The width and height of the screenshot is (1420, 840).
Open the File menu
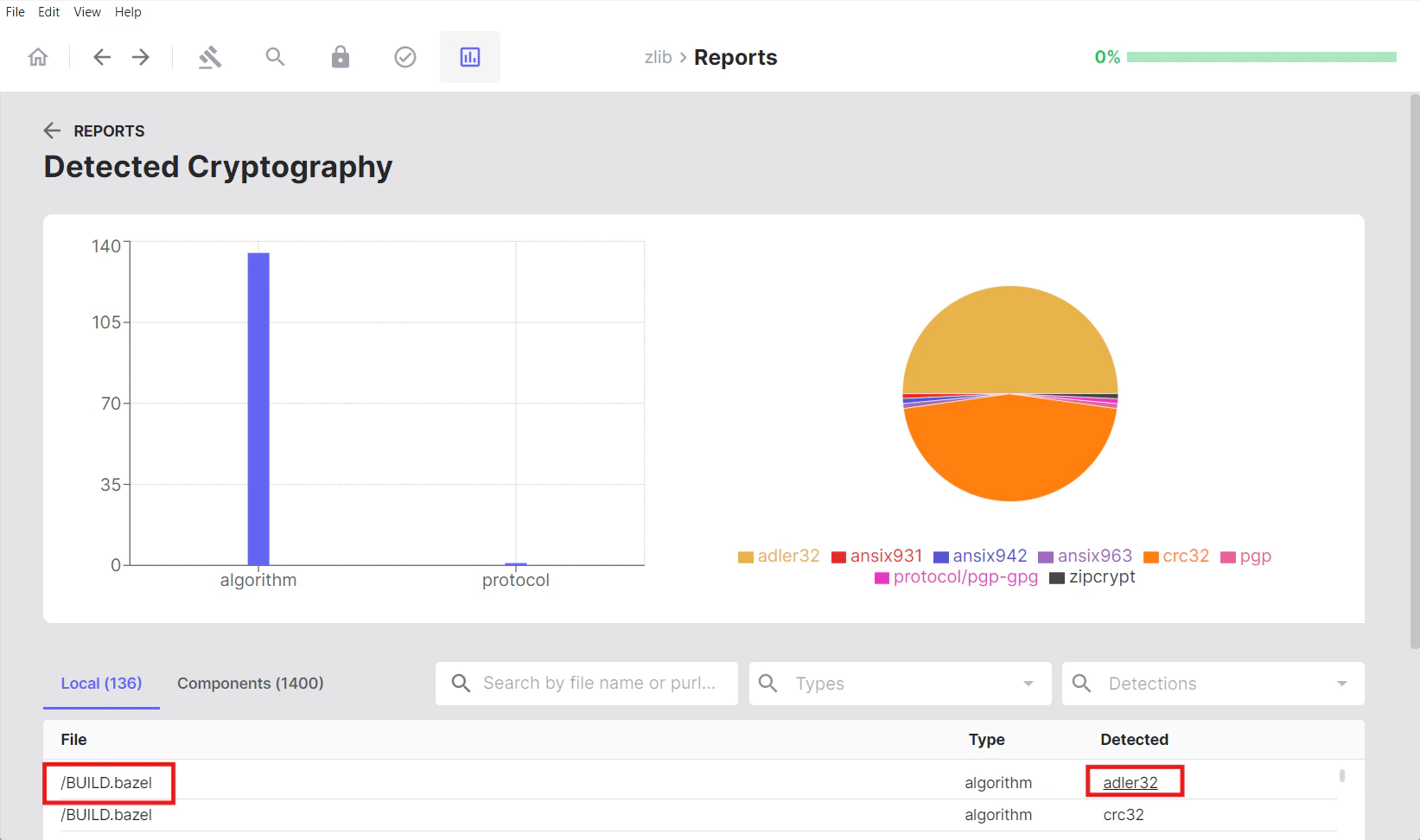16,12
